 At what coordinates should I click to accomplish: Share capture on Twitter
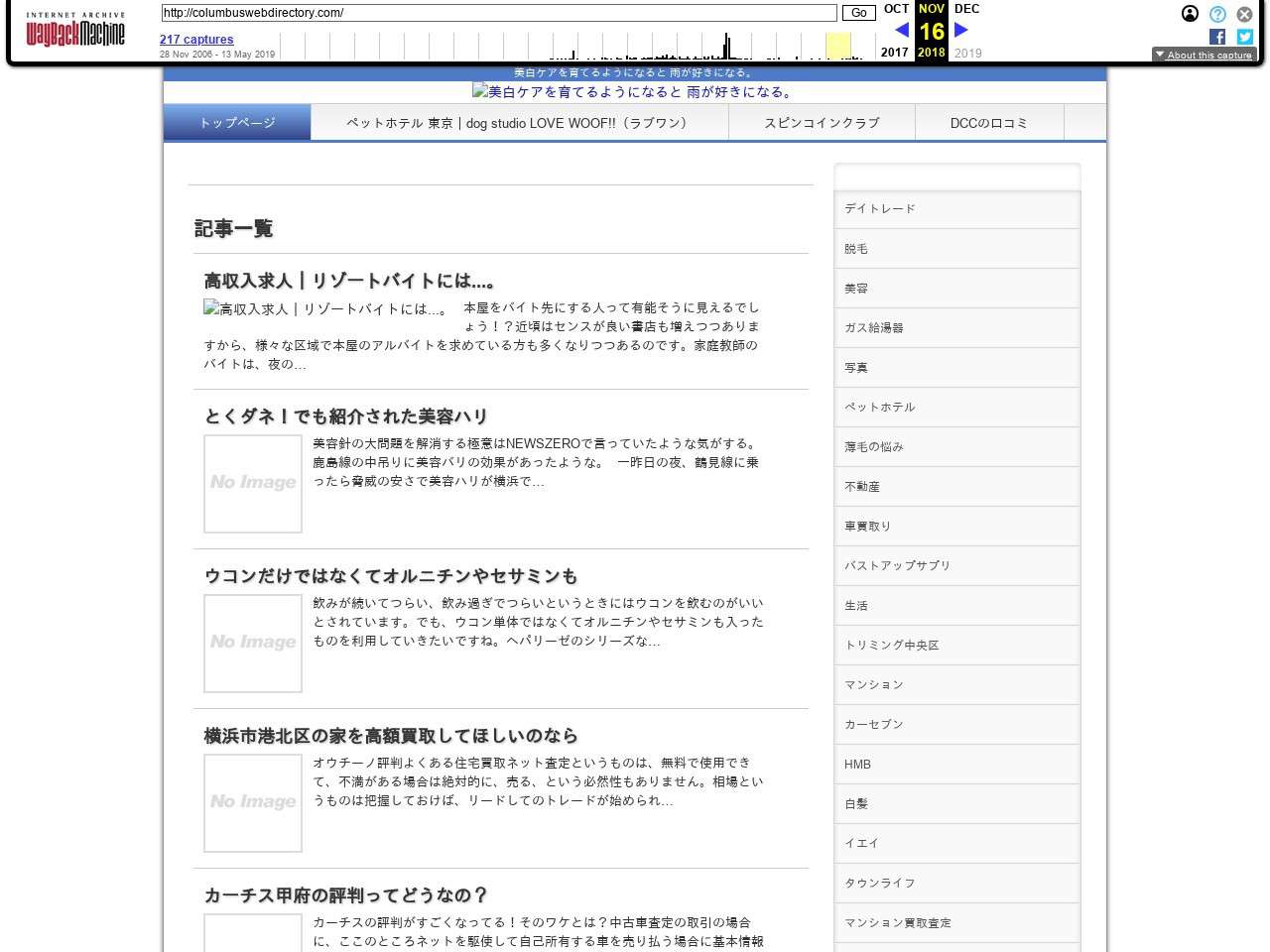[x=1244, y=37]
